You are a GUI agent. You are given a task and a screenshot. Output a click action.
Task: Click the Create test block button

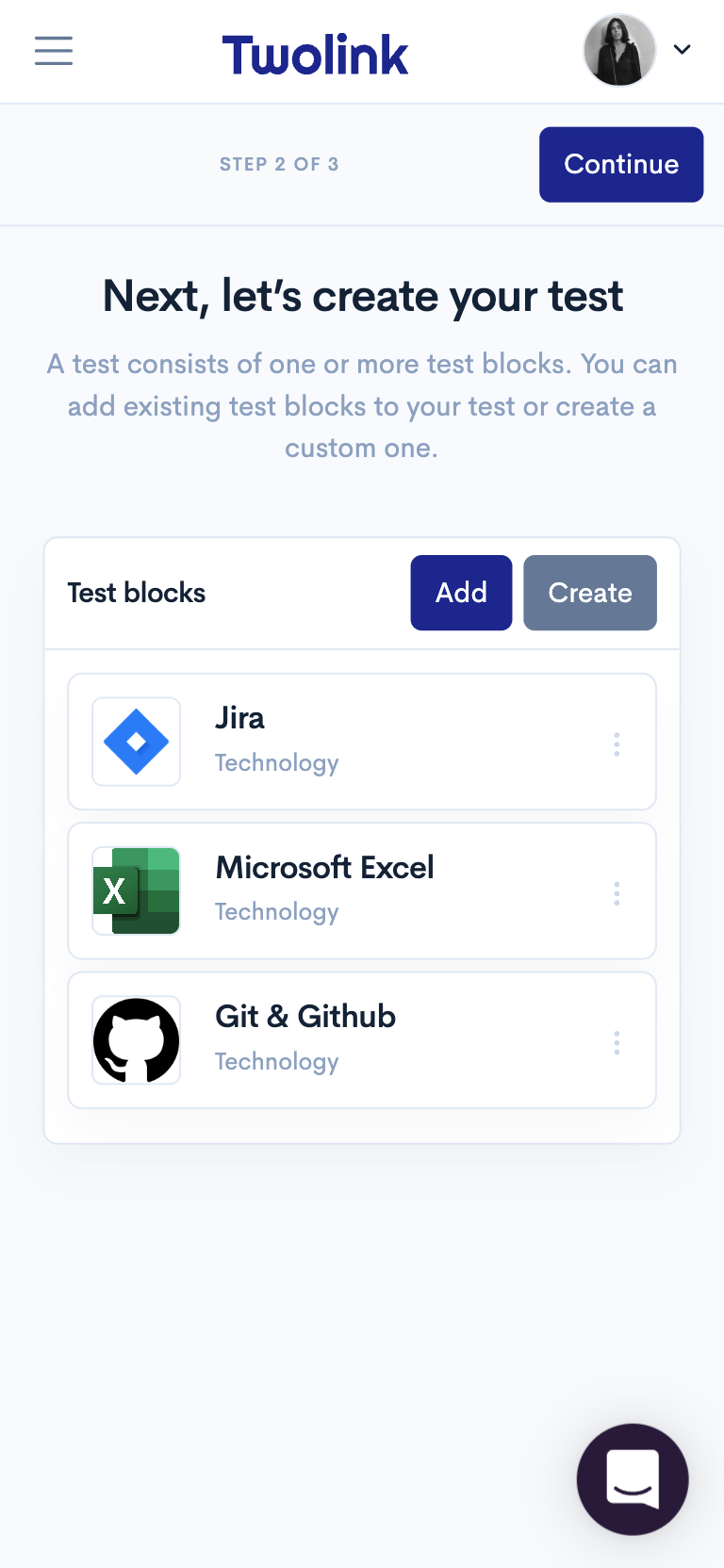590,593
